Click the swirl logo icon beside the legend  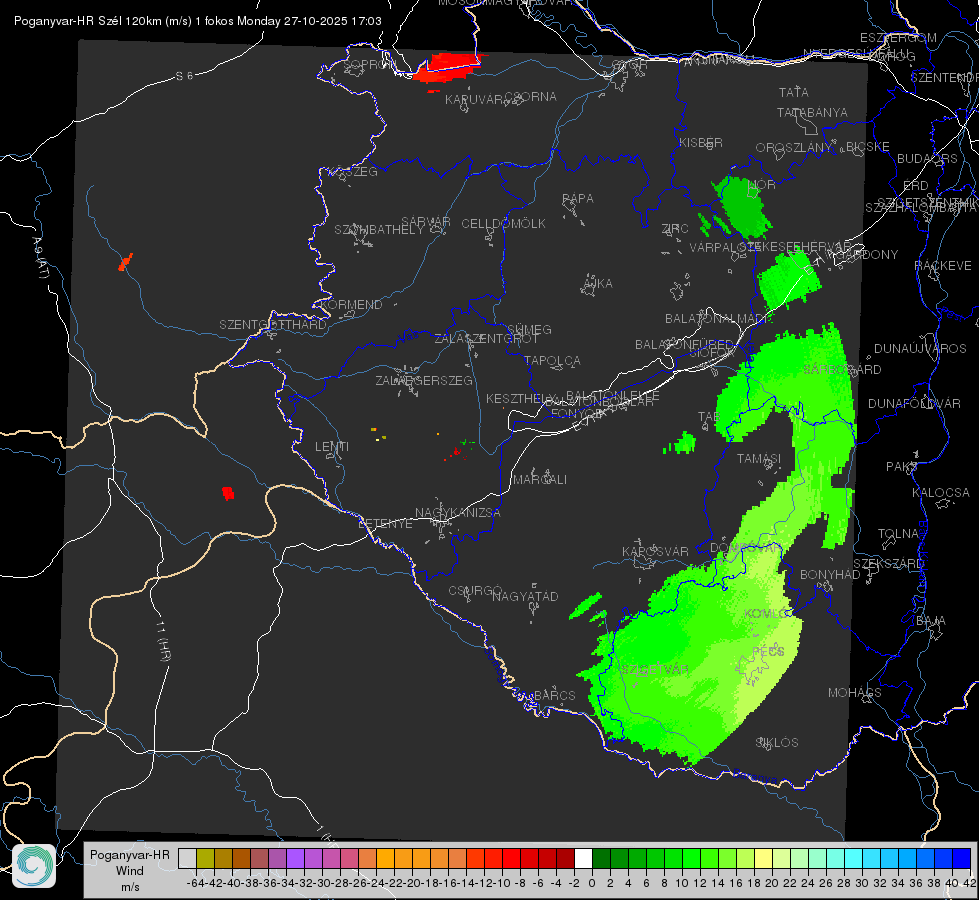(34, 866)
